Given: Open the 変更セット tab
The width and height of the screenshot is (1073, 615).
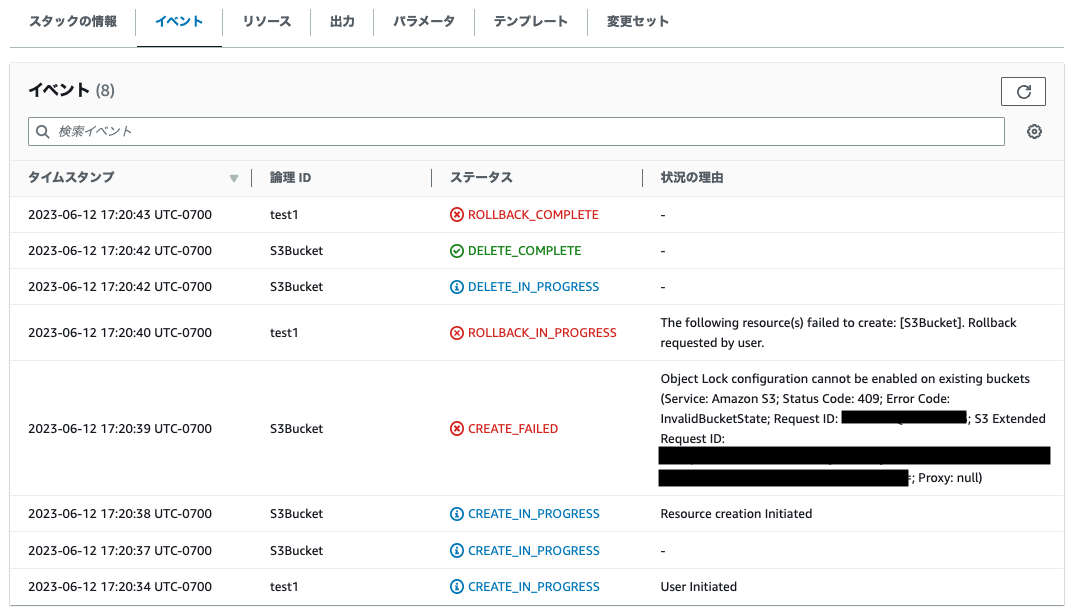Looking at the screenshot, I should pyautogui.click(x=636, y=20).
